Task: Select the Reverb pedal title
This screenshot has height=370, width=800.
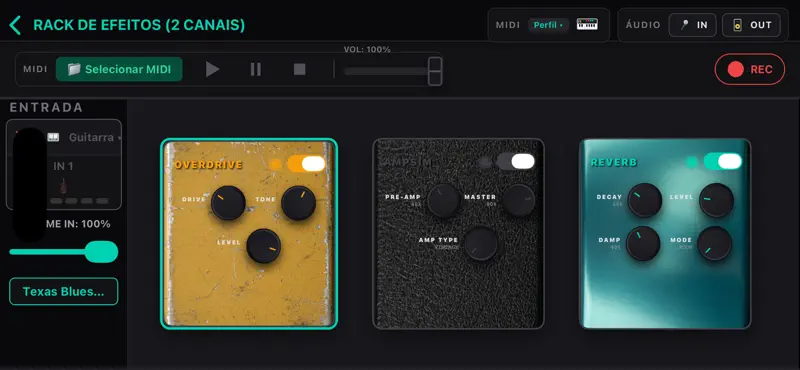Action: point(614,162)
